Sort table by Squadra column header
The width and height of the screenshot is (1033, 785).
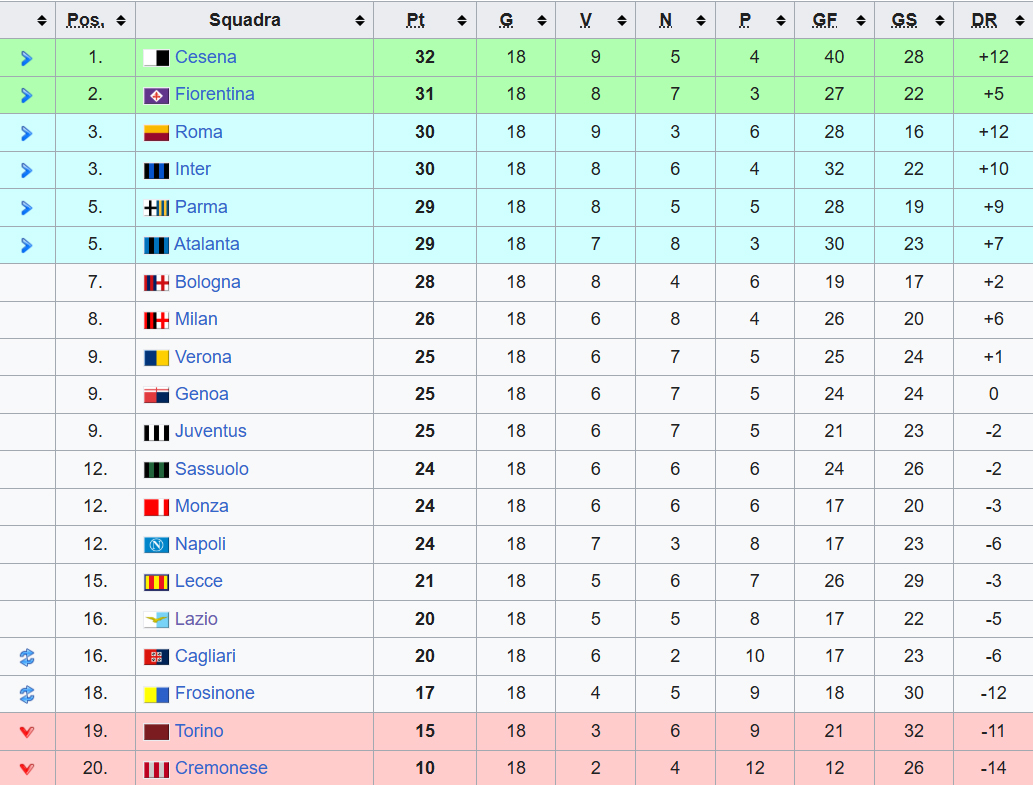click(254, 20)
